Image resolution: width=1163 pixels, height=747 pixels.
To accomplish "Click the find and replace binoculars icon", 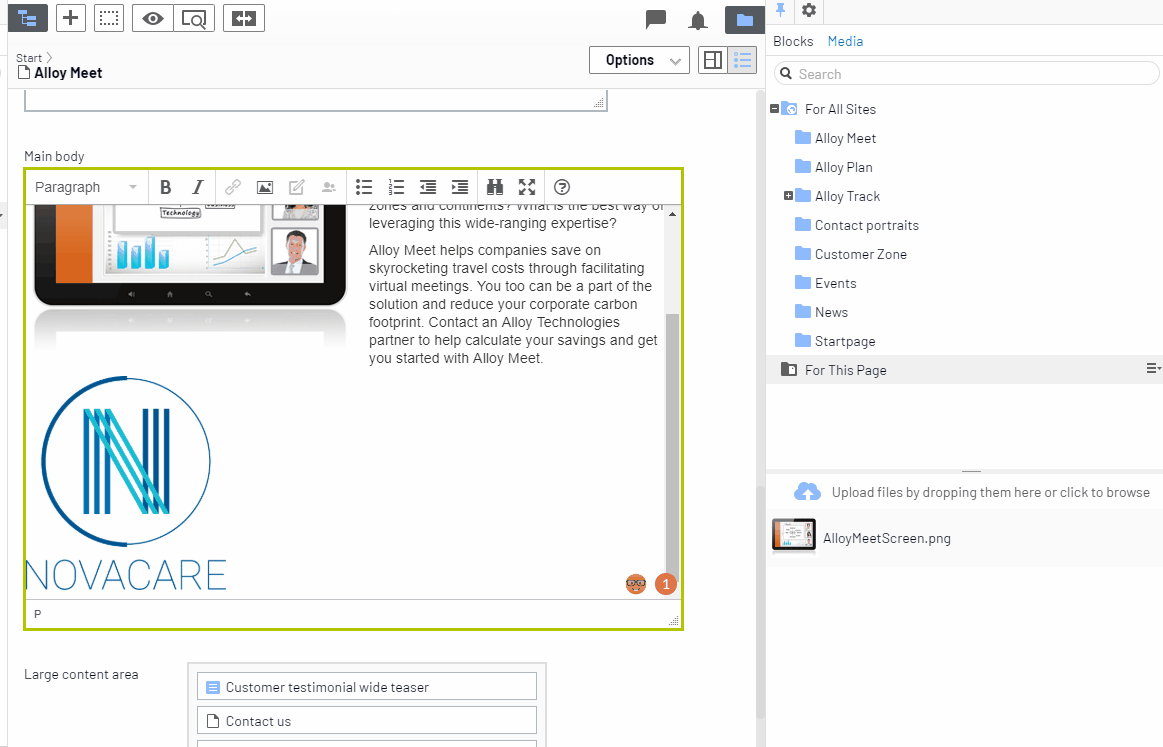I will coord(495,187).
